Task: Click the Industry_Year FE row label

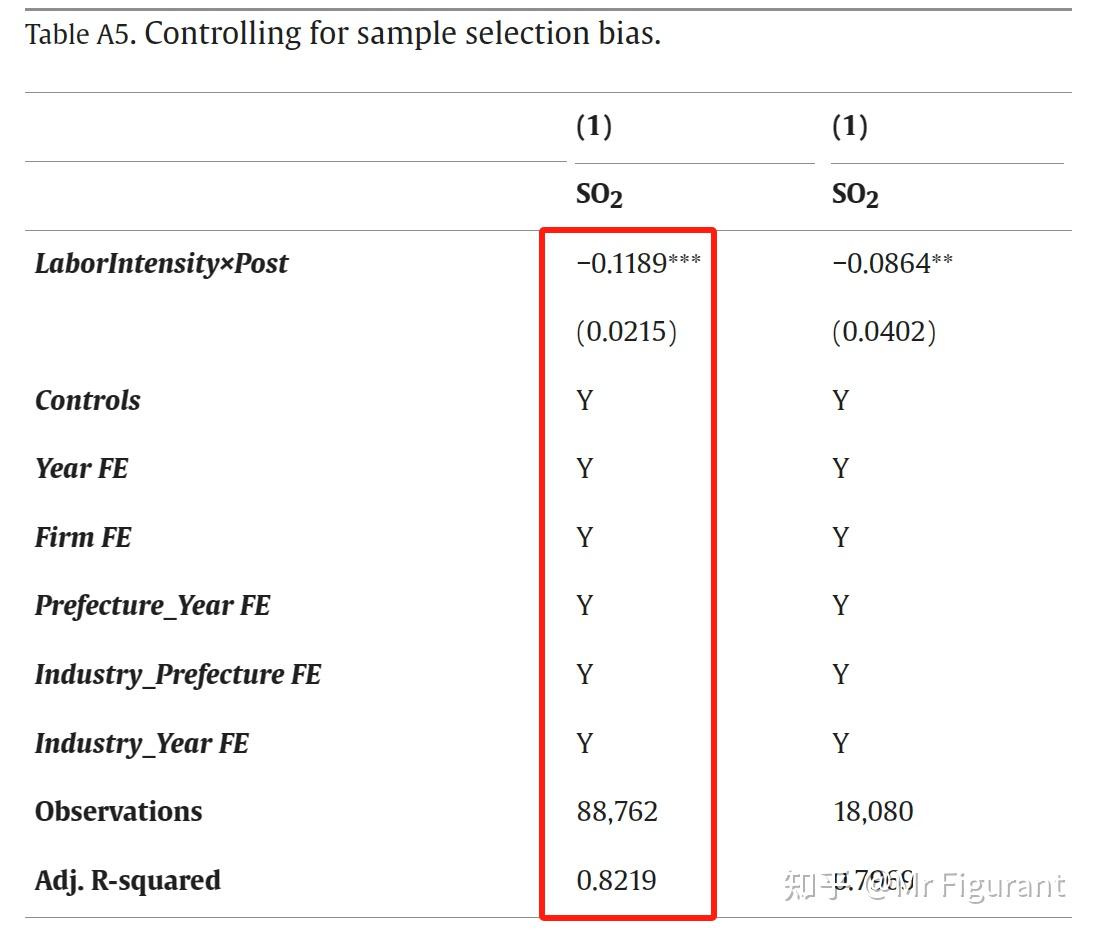Action: pyautogui.click(x=142, y=744)
